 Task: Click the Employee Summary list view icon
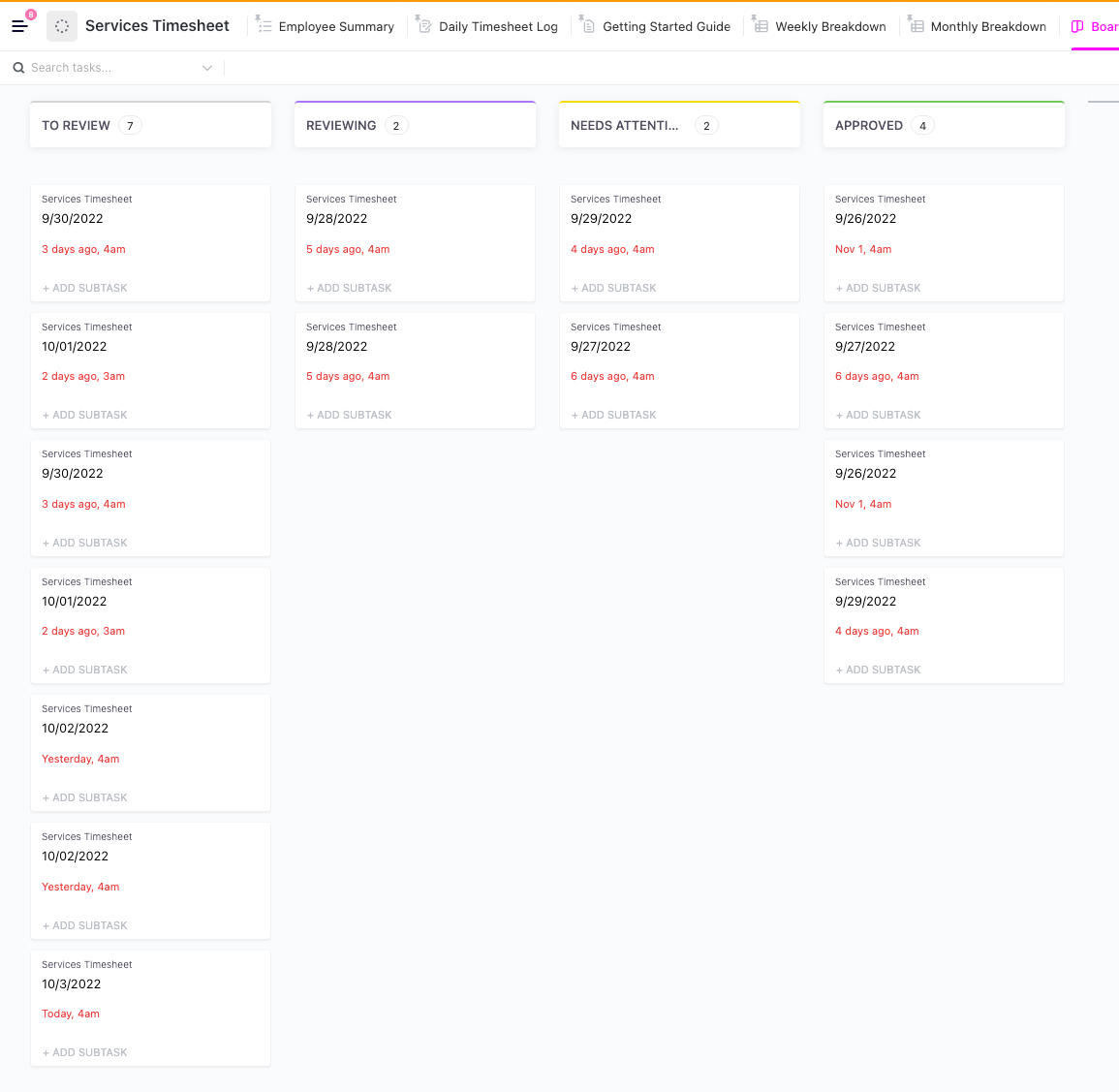coord(264,26)
